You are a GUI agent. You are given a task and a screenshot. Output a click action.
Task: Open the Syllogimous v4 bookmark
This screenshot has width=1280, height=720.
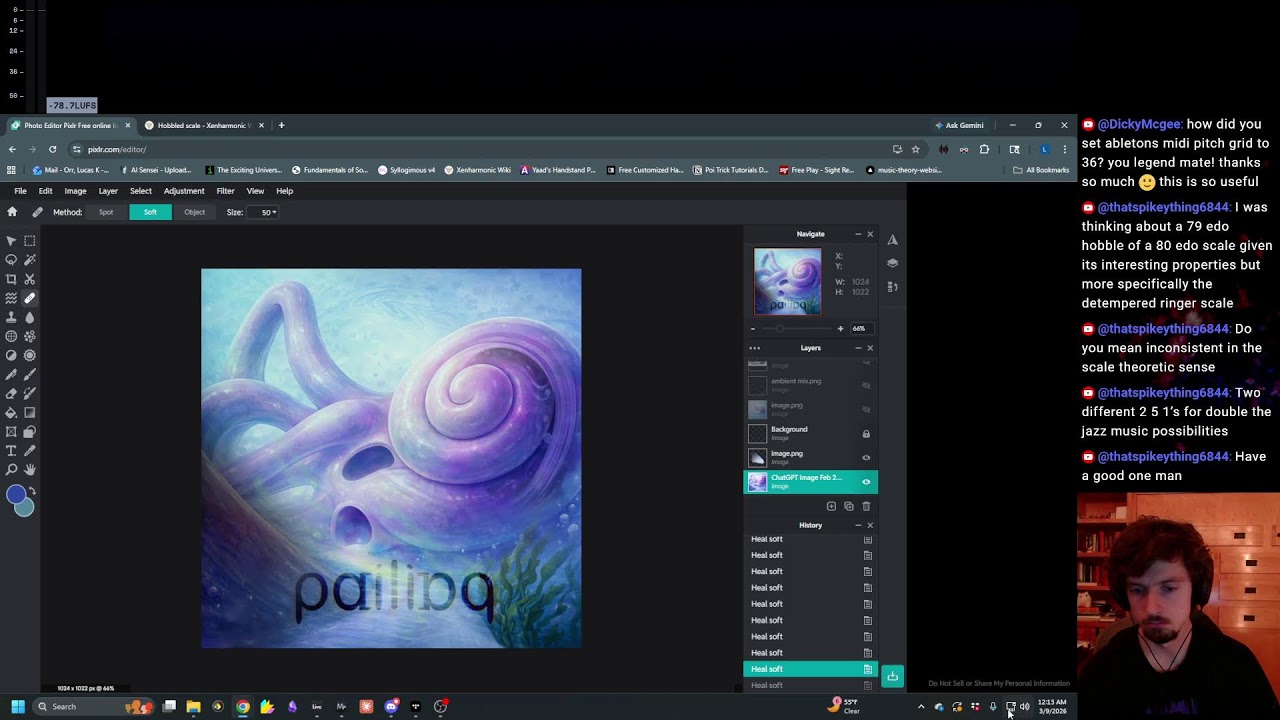pos(406,170)
